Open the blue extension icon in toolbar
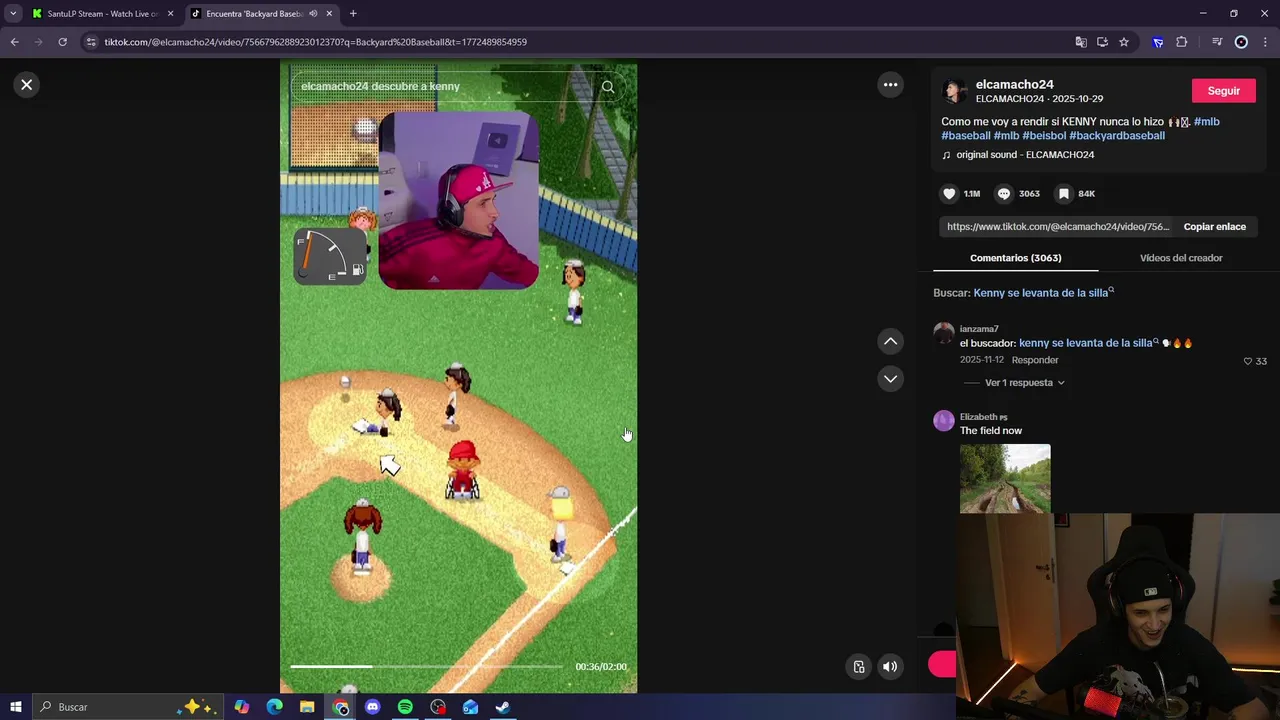The height and width of the screenshot is (720, 1280). 1158,42
